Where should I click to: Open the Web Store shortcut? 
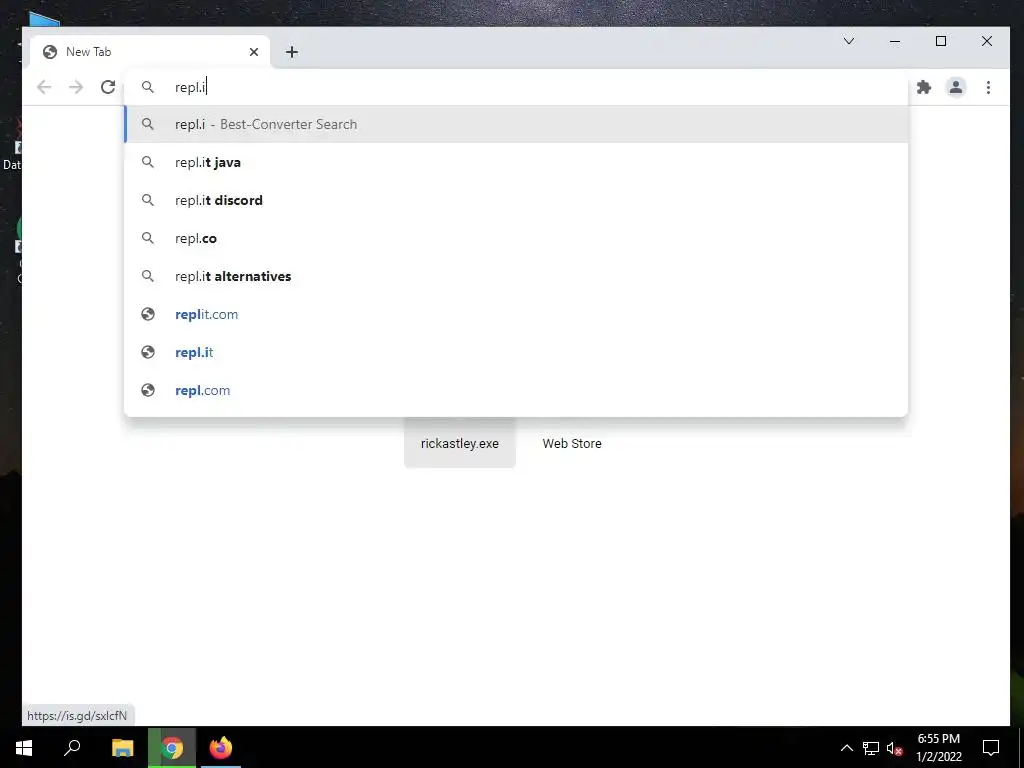click(571, 443)
